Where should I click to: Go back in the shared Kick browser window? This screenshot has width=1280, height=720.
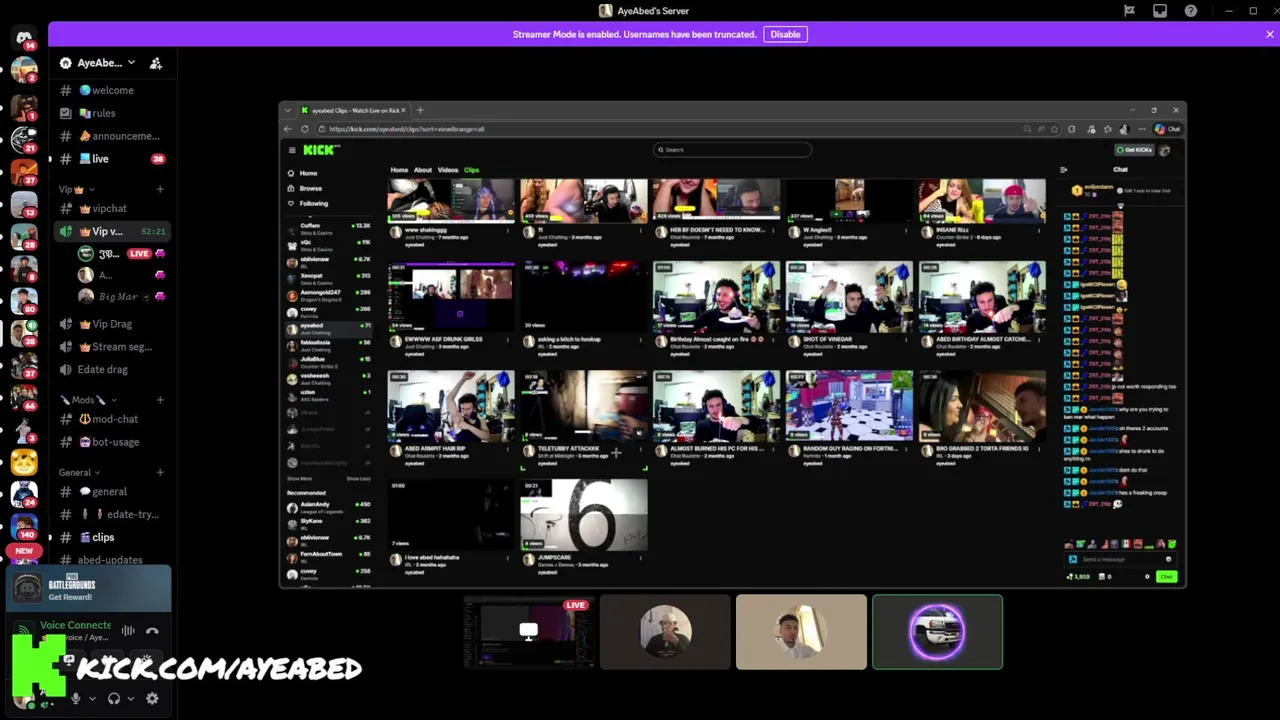click(x=288, y=129)
